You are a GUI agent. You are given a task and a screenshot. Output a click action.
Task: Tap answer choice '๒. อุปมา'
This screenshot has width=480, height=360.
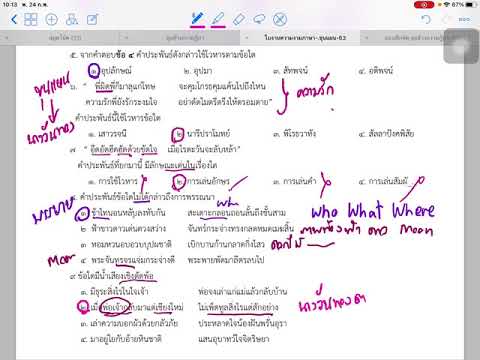point(198,71)
